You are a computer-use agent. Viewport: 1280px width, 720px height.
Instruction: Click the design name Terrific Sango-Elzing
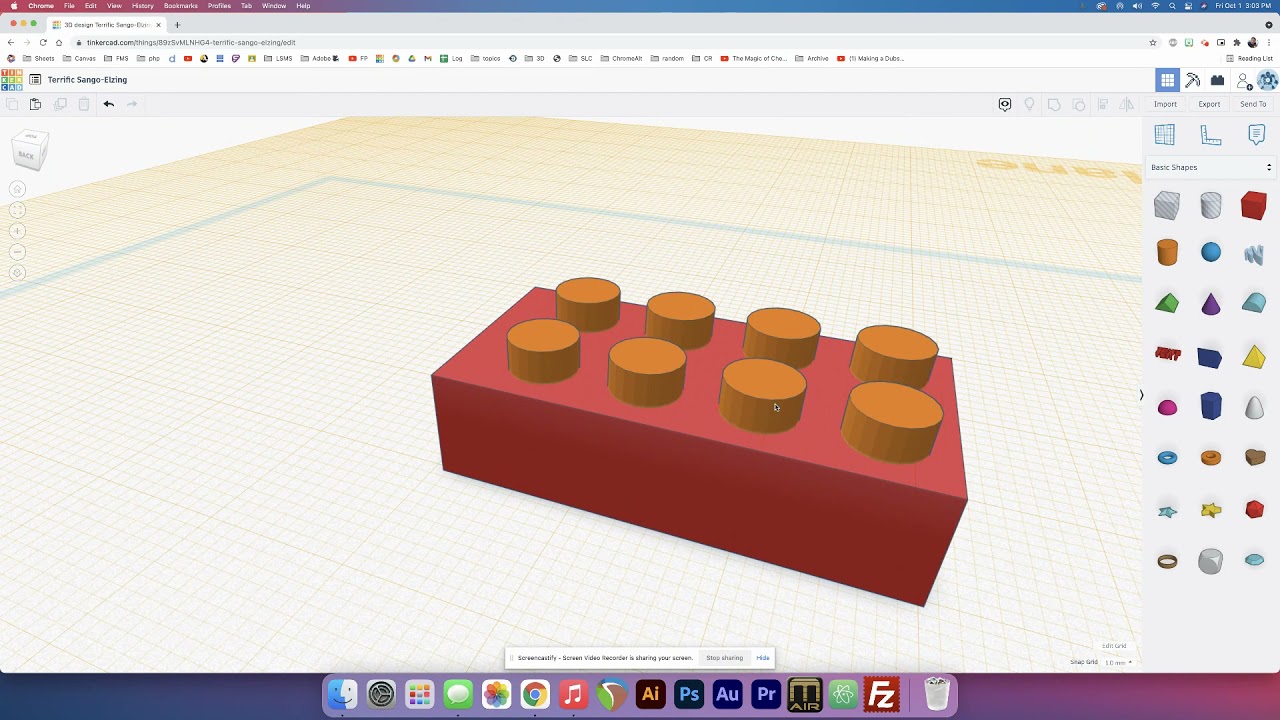coord(87,80)
